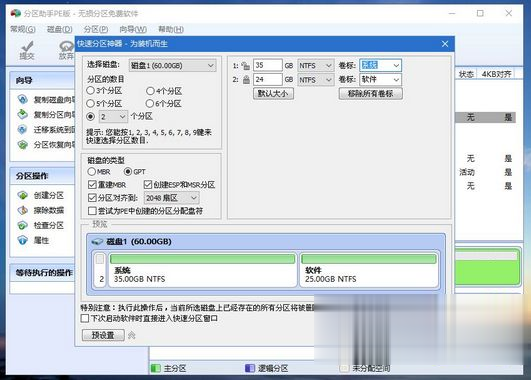This screenshot has width=531, height=380.
Task: Open 复制分区向导 (copy partition wizard) icon in sidebar
Action: pyautogui.click(x=23, y=114)
